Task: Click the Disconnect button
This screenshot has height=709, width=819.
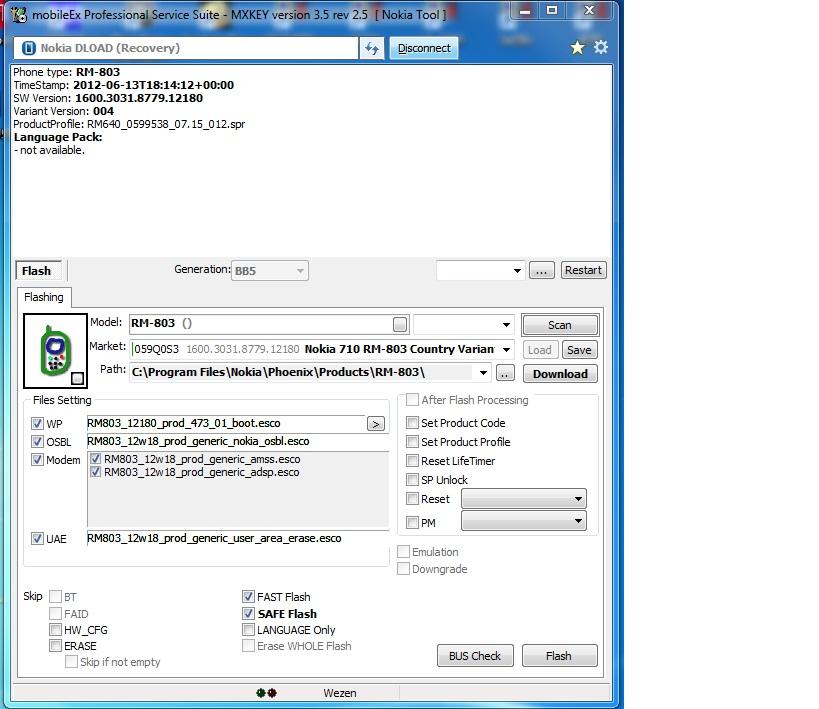Action: point(424,49)
